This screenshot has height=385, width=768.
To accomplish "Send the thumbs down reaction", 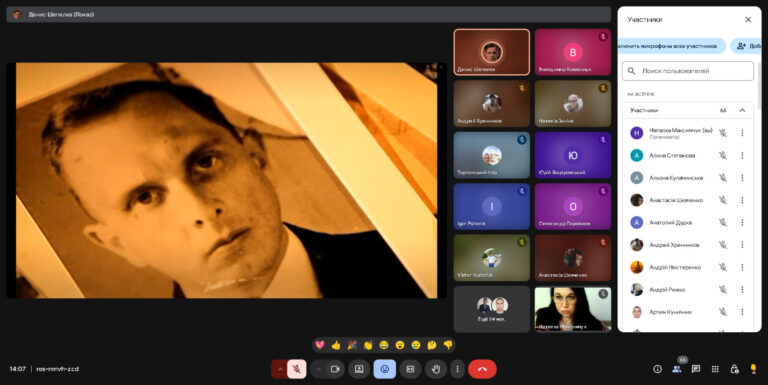I will pyautogui.click(x=448, y=345).
